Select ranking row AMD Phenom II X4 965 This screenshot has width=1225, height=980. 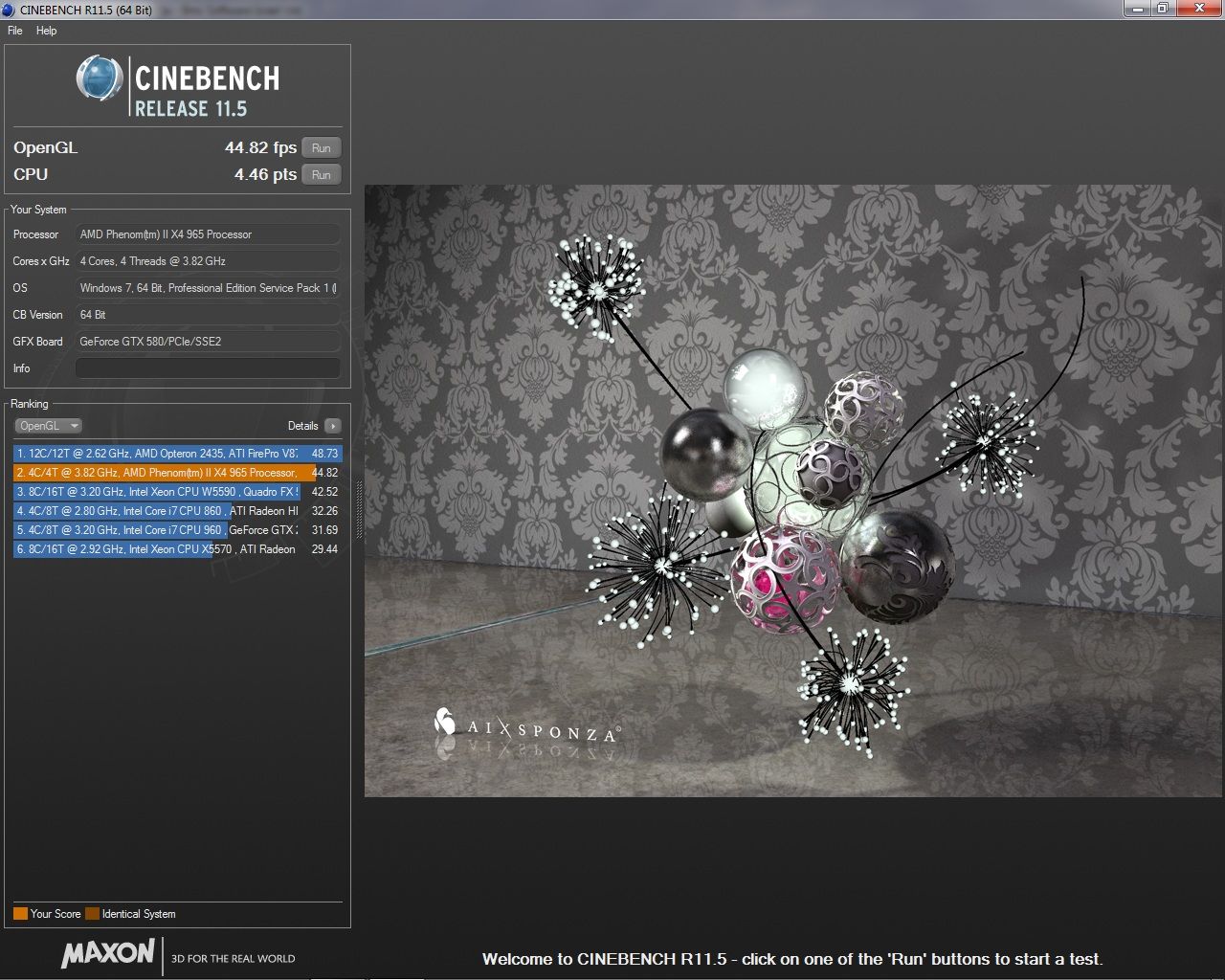[177, 473]
